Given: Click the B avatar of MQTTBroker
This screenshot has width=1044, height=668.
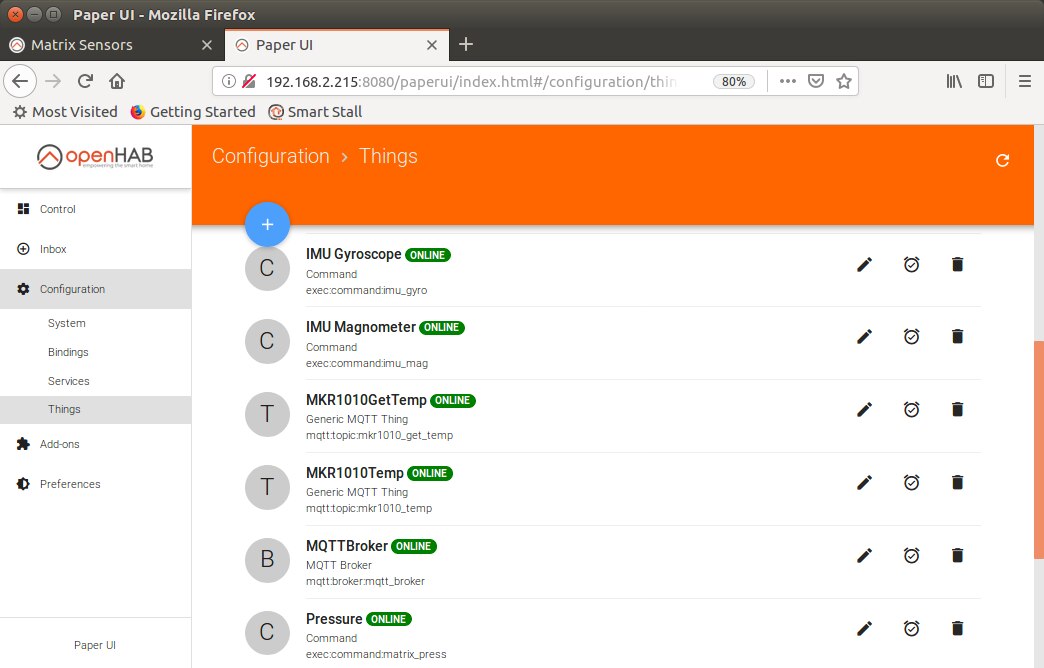Looking at the screenshot, I should click(x=267, y=559).
